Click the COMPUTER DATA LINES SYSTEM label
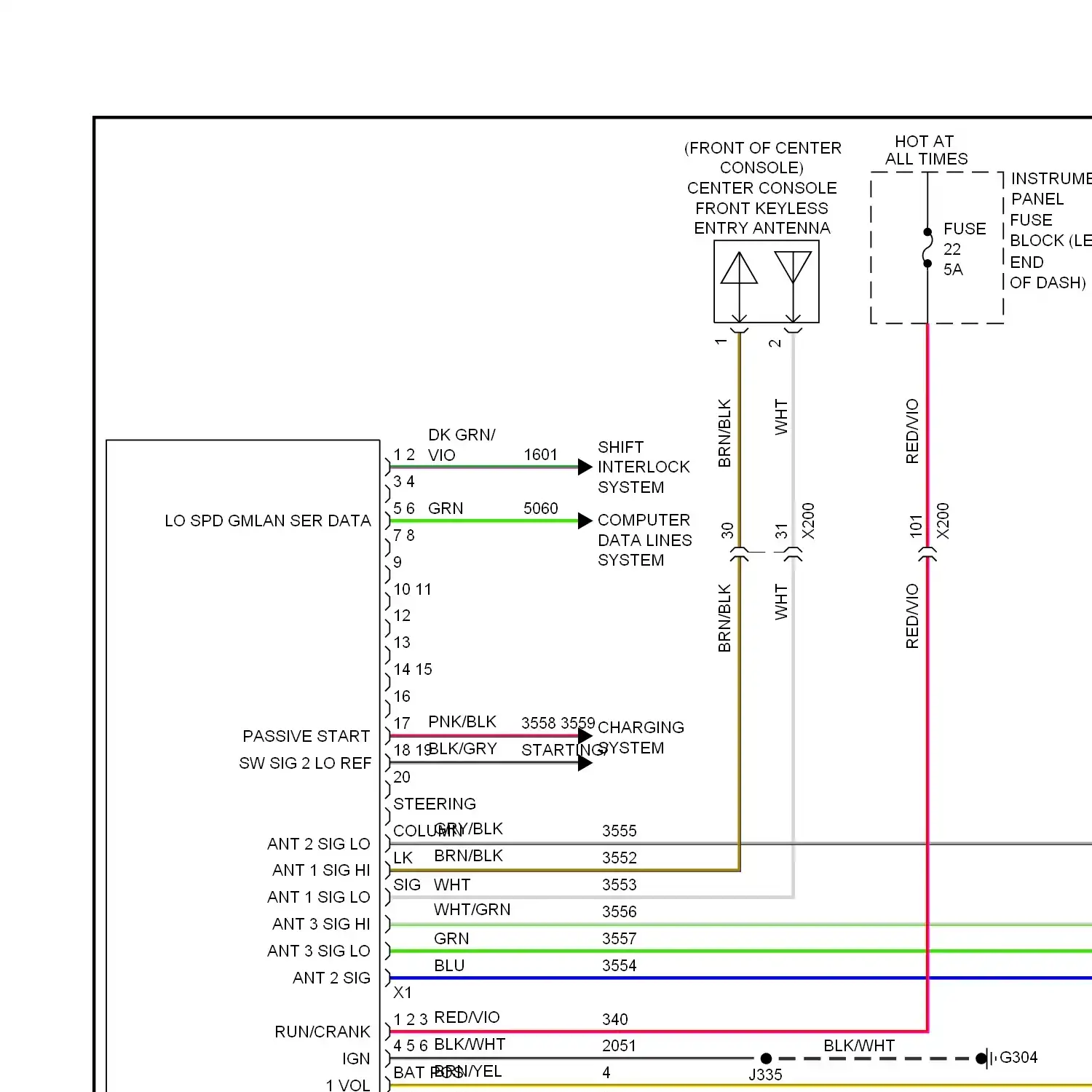 point(644,540)
